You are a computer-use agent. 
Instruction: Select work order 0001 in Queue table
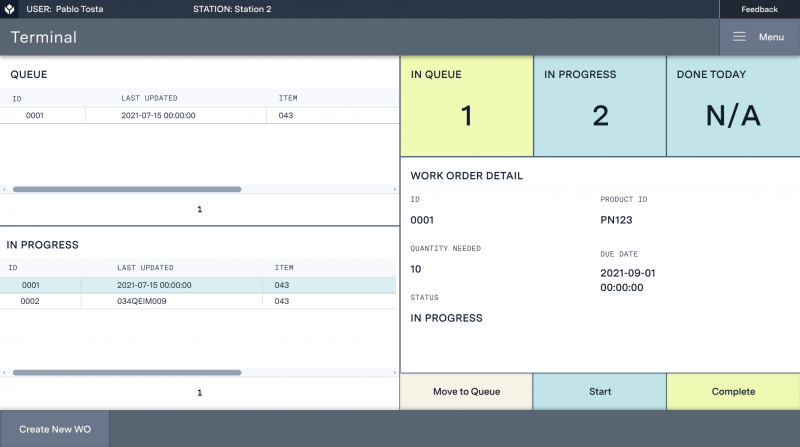tap(35, 115)
